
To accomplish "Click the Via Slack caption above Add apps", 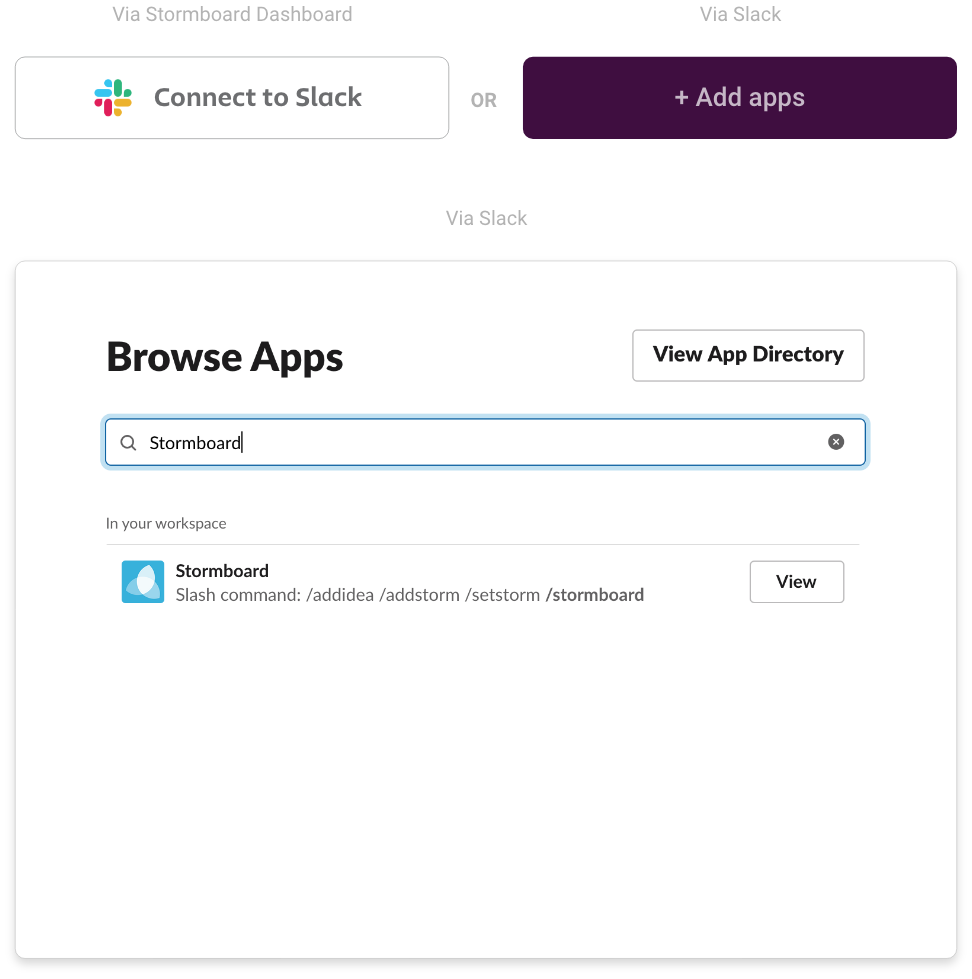I will pyautogui.click(x=740, y=14).
